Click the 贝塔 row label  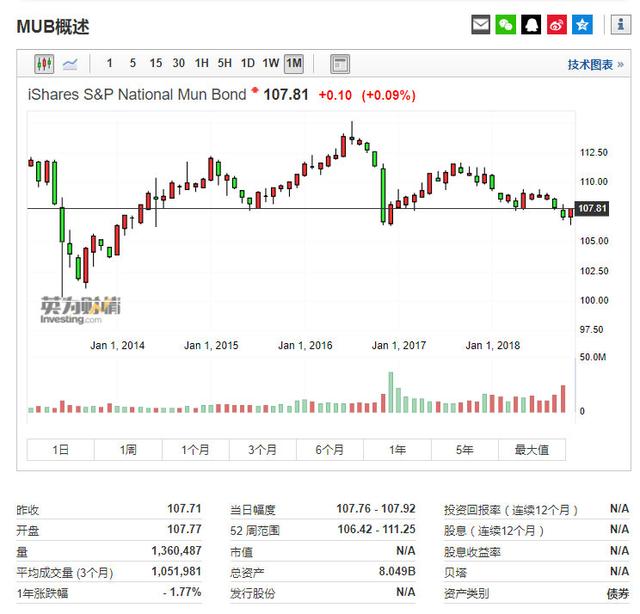pos(456,572)
